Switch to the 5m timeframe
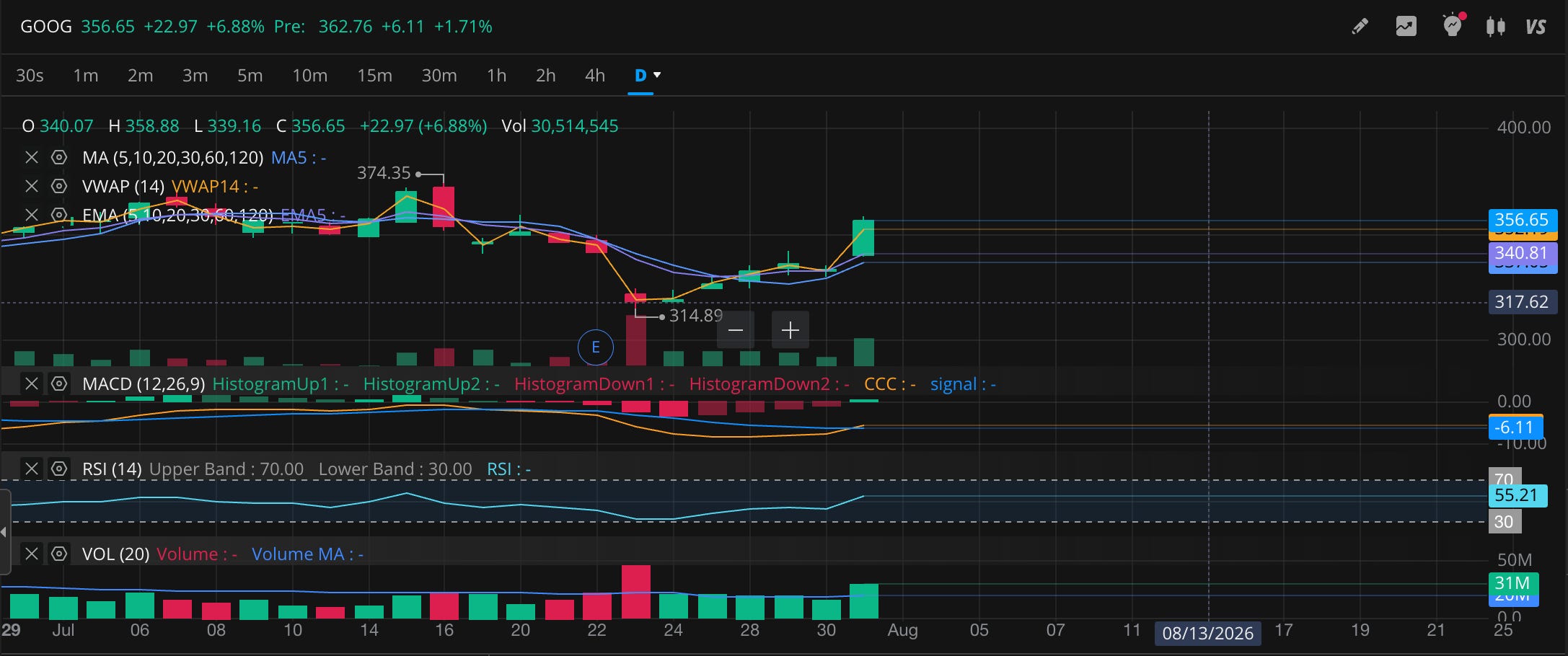This screenshot has height=656, width=1568. 250,75
